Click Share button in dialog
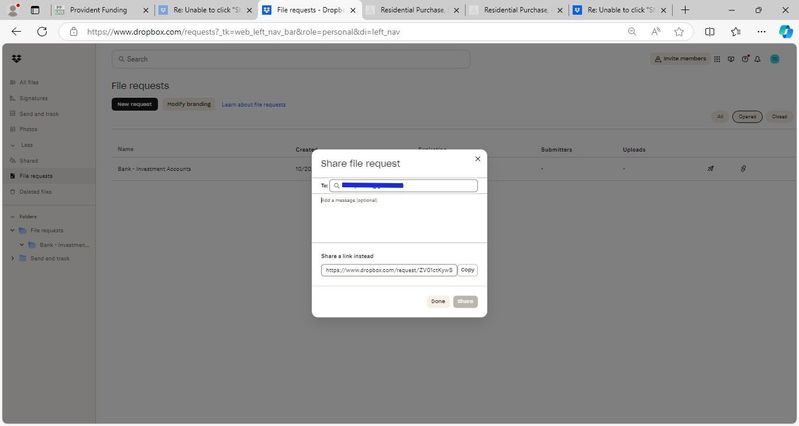Viewport: 799px width, 426px height. [465, 302]
